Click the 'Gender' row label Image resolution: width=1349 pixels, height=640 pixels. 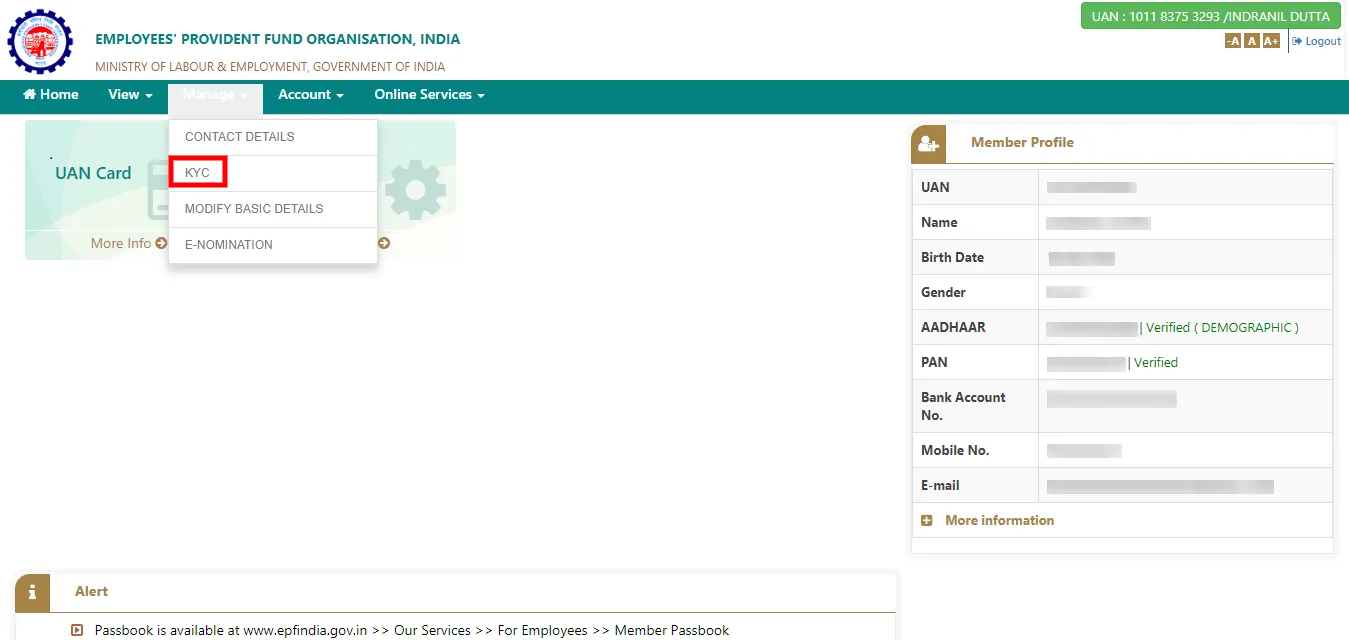(x=943, y=292)
